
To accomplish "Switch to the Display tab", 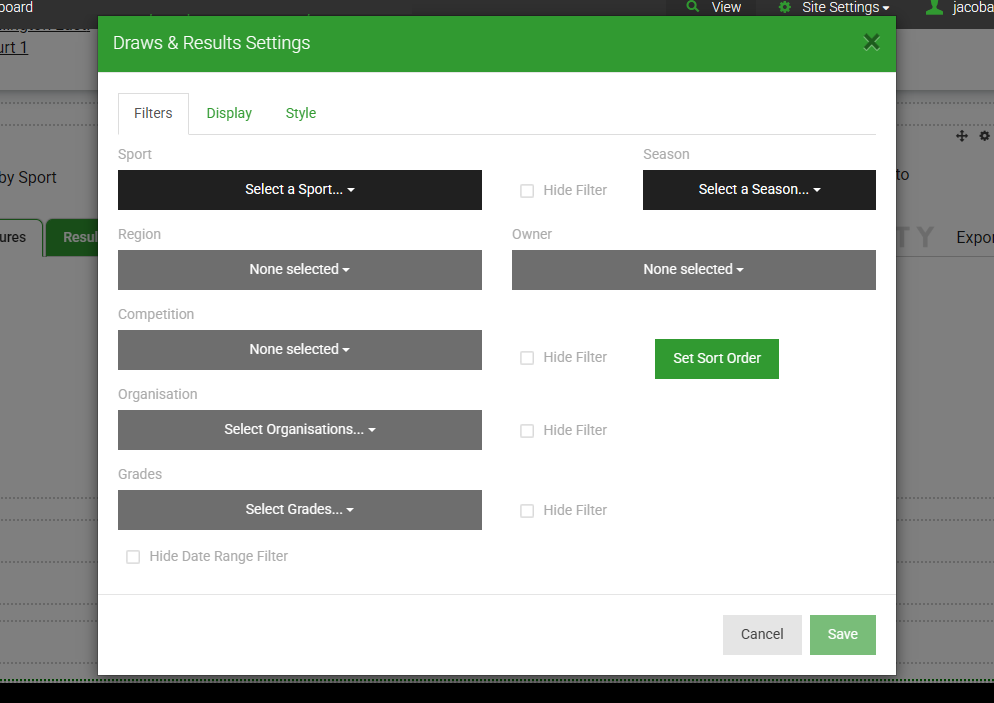I will click(229, 113).
